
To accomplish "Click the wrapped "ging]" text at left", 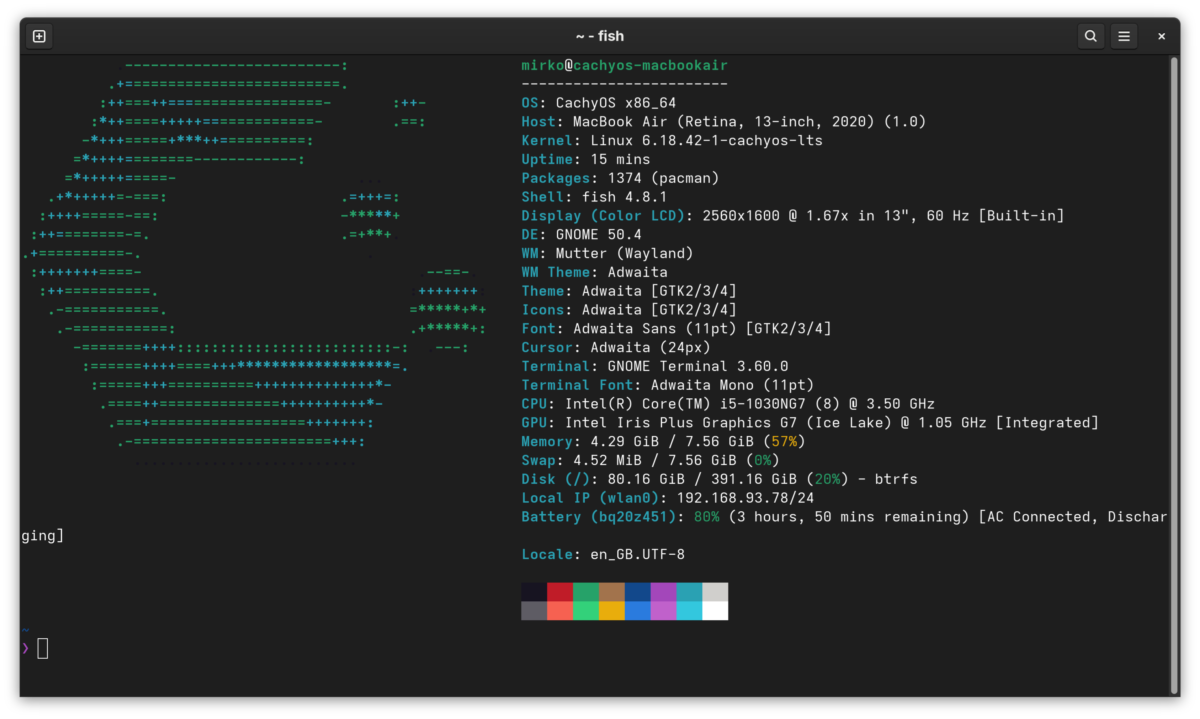I will tap(43, 535).
